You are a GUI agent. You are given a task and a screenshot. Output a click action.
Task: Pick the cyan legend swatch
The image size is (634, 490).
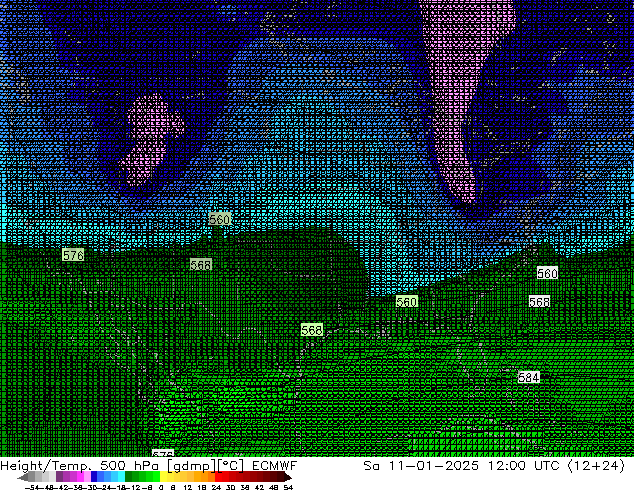121,476
